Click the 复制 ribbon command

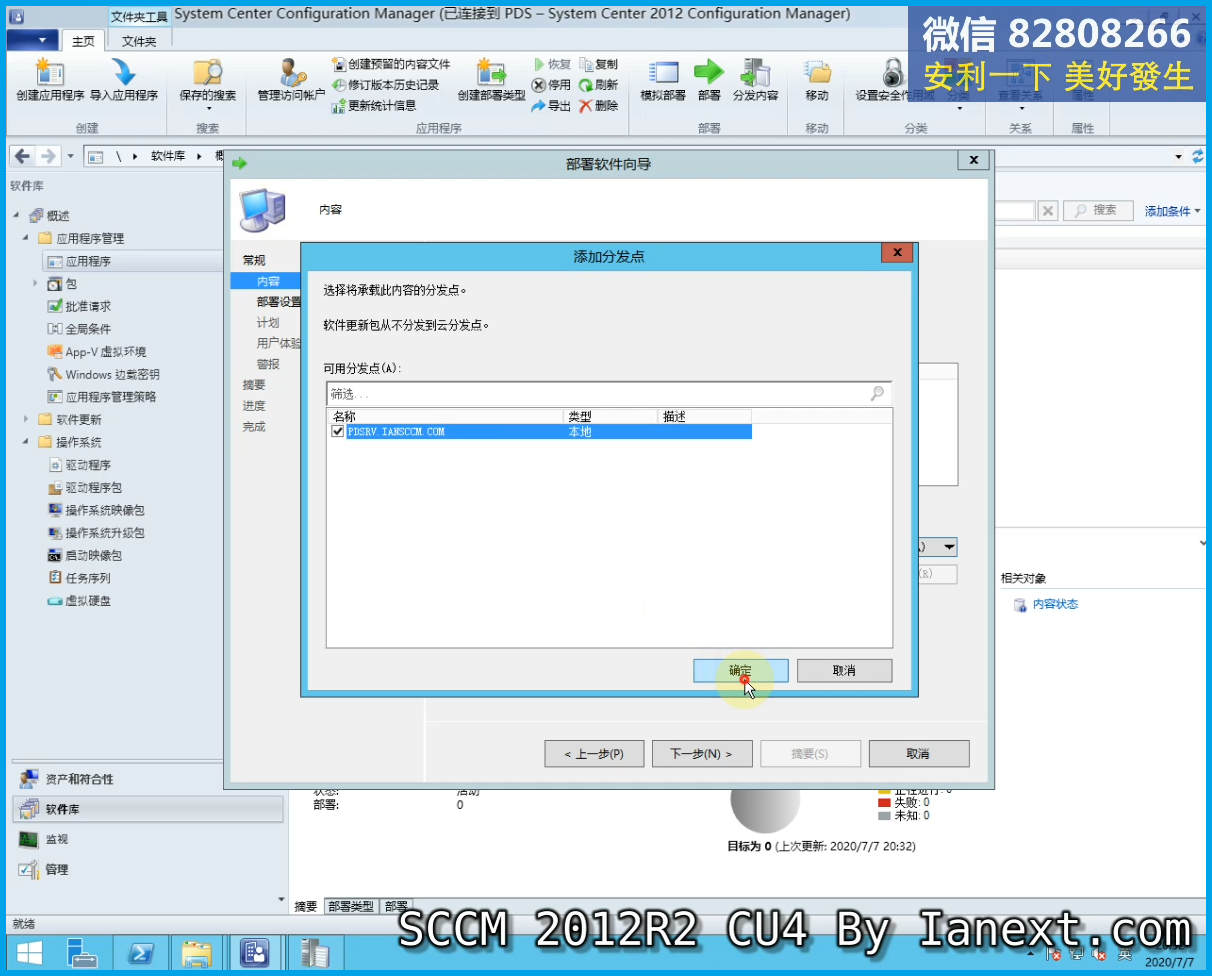pyautogui.click(x=598, y=64)
